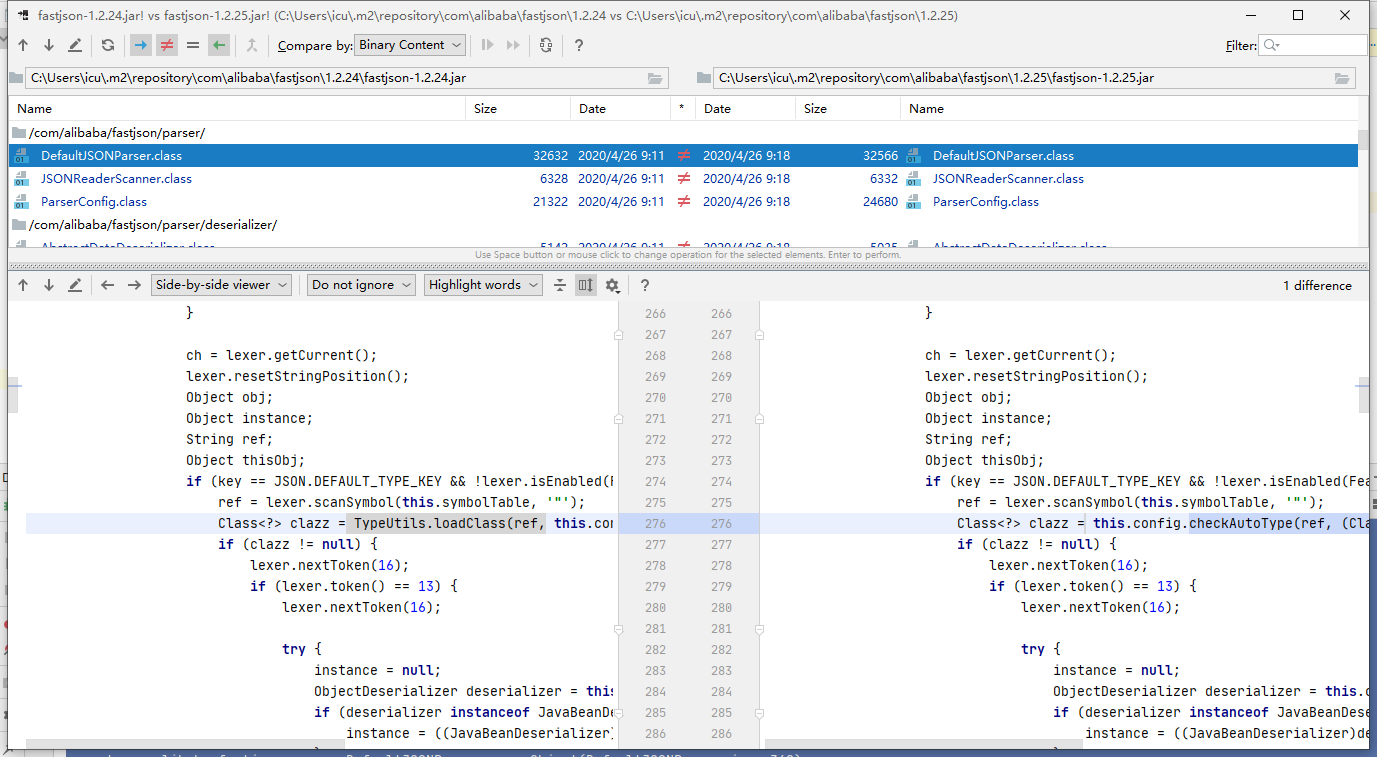Open the diff viewer settings gear
1377x757 pixels.
point(612,285)
